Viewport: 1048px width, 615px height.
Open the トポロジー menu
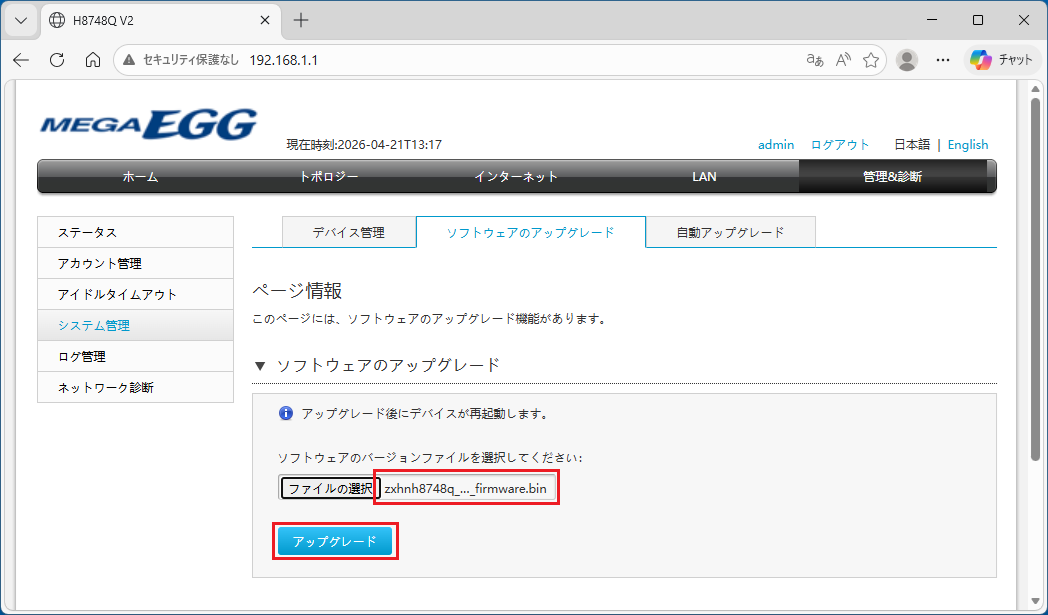[328, 176]
